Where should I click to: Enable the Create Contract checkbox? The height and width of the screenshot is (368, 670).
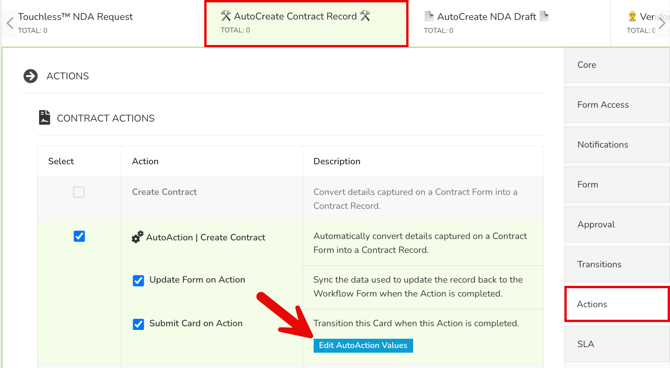pyautogui.click(x=79, y=192)
